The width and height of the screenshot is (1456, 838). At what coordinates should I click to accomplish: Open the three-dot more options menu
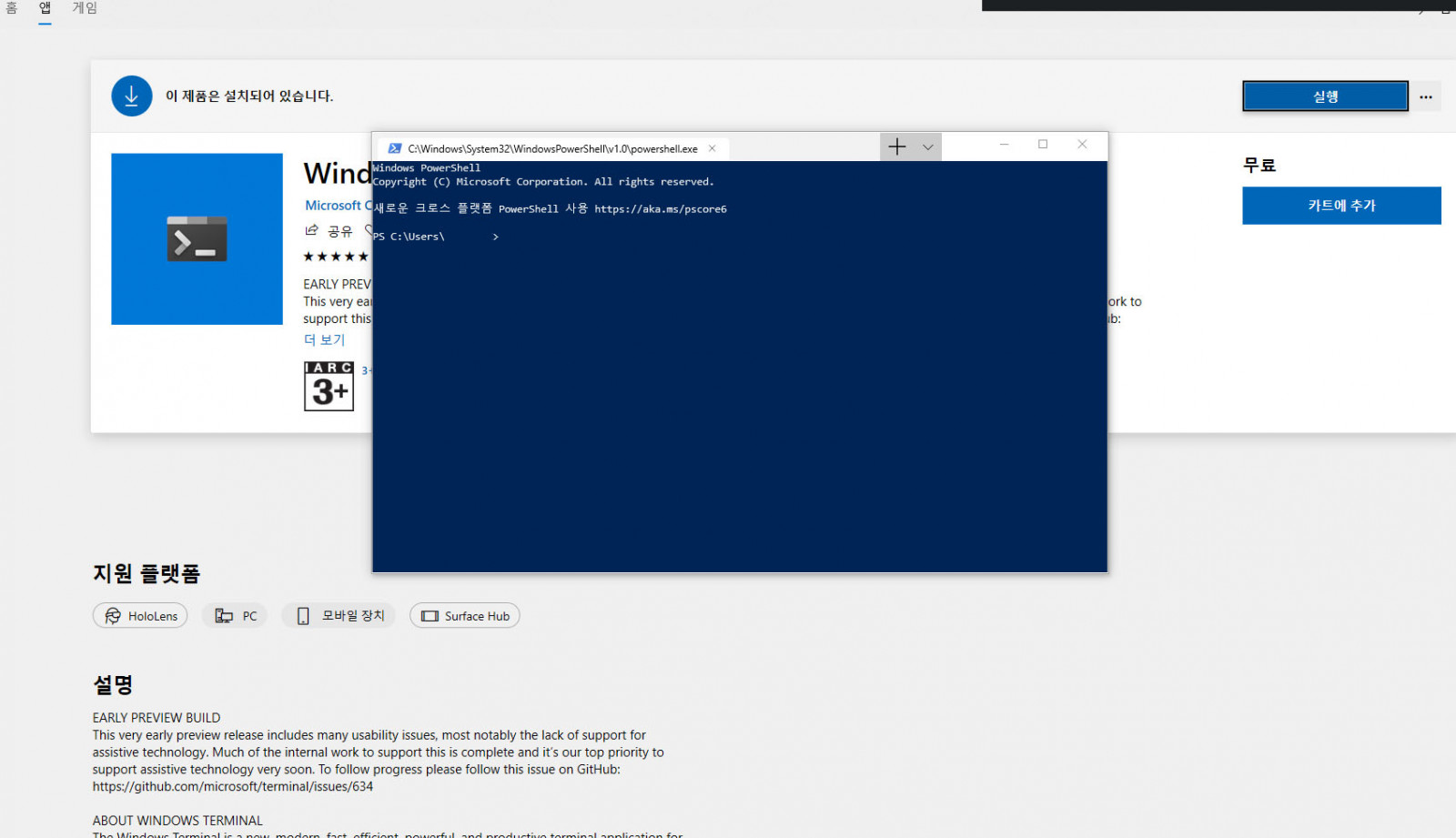(x=1425, y=96)
